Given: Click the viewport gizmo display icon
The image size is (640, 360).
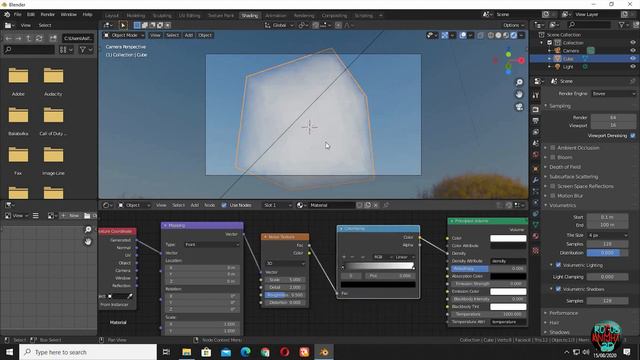Looking at the screenshot, I should click(x=444, y=36).
